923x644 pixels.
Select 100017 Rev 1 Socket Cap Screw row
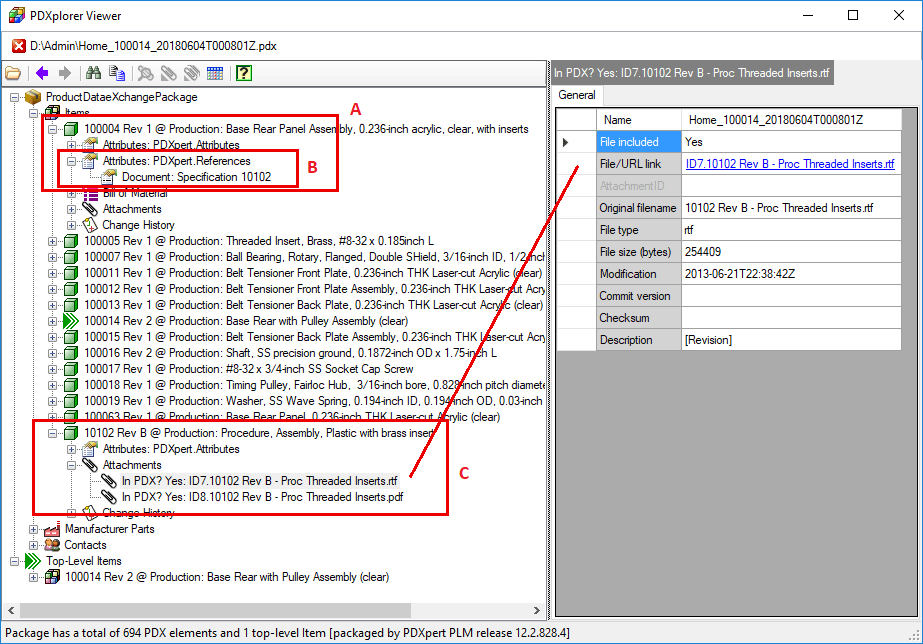[x=248, y=369]
